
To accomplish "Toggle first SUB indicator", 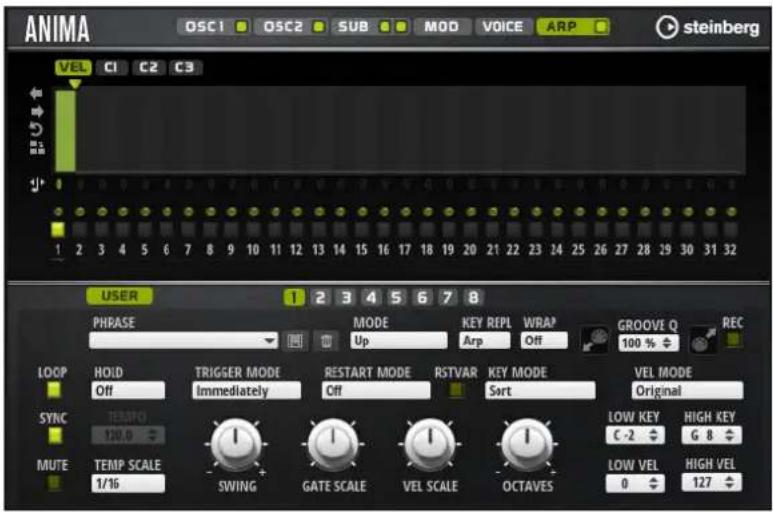I will 385,27.
